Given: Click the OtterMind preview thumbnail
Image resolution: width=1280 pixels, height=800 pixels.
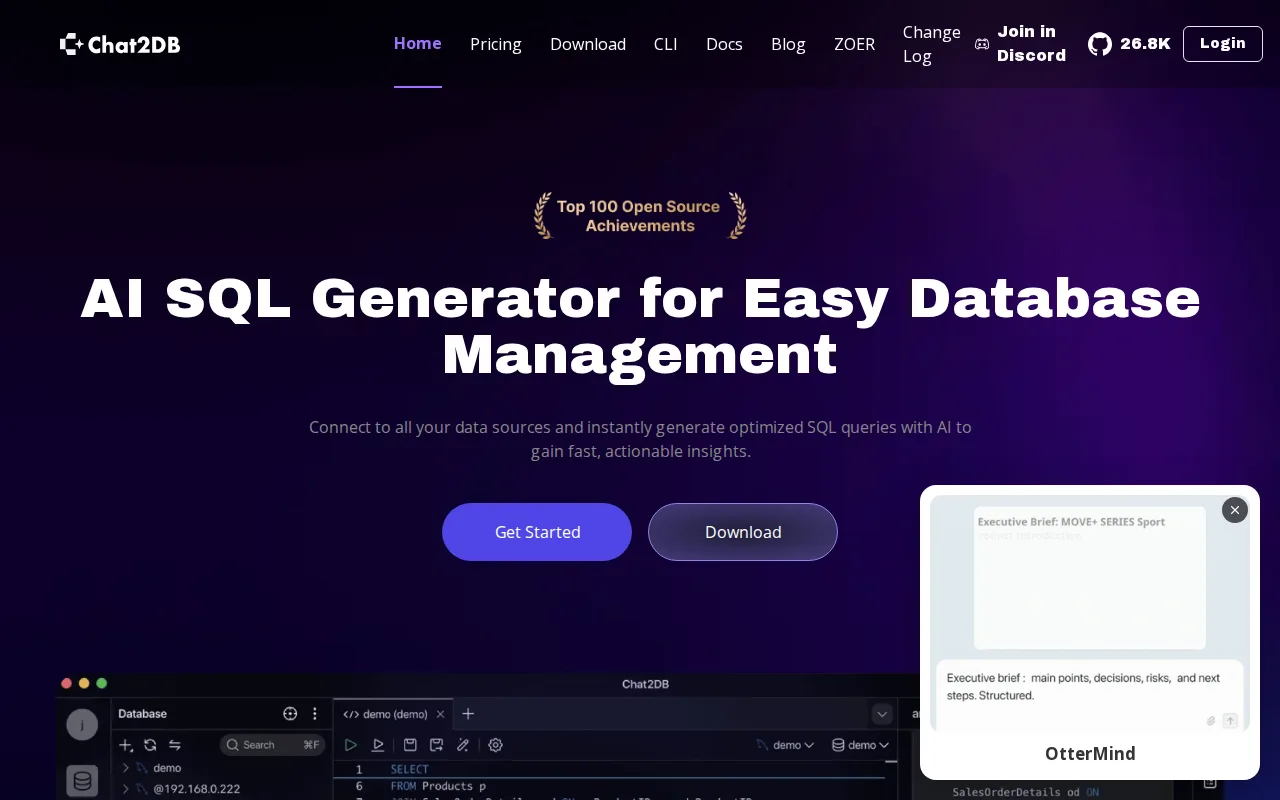Looking at the screenshot, I should (1090, 613).
